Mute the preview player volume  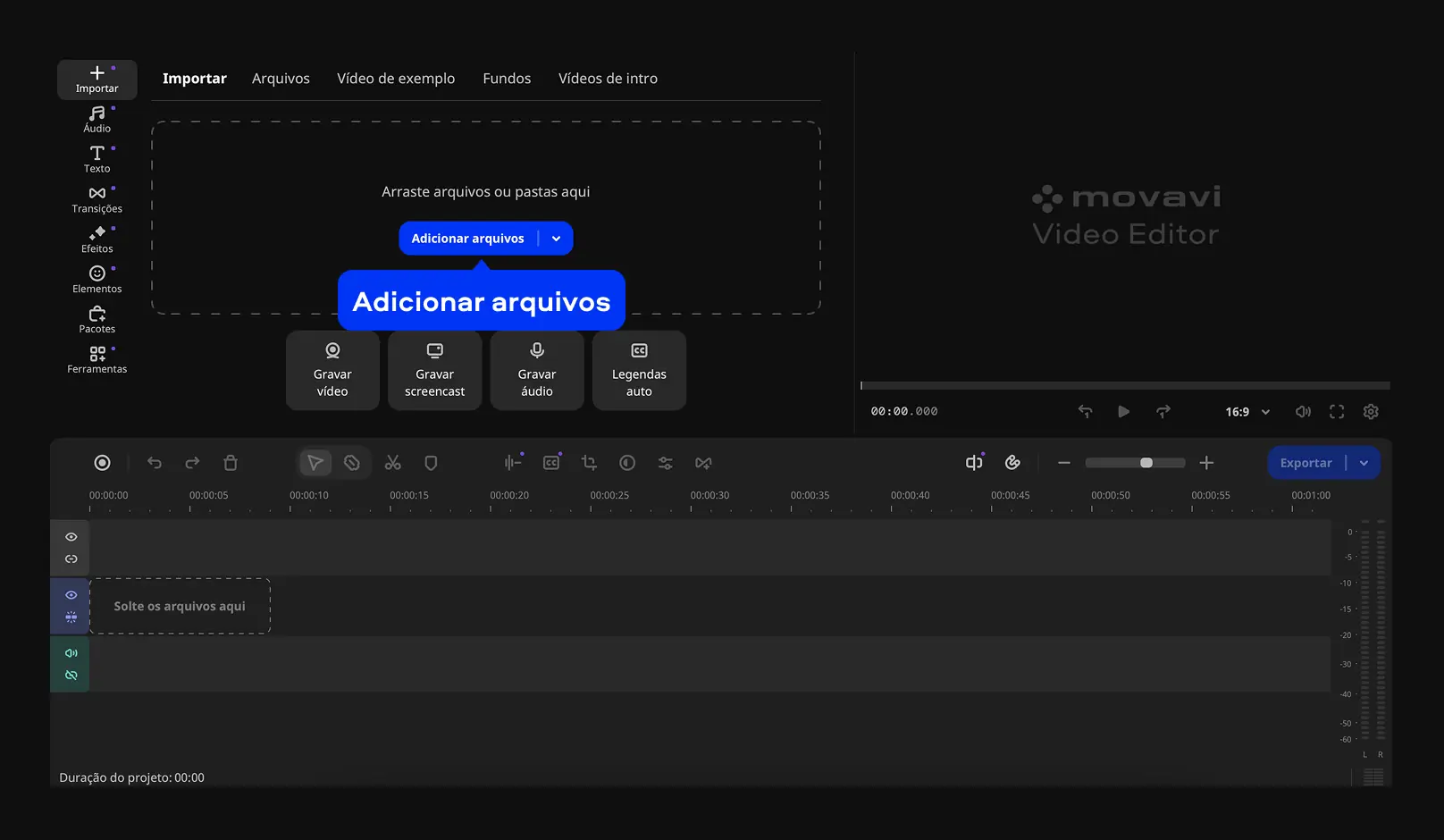1303,412
